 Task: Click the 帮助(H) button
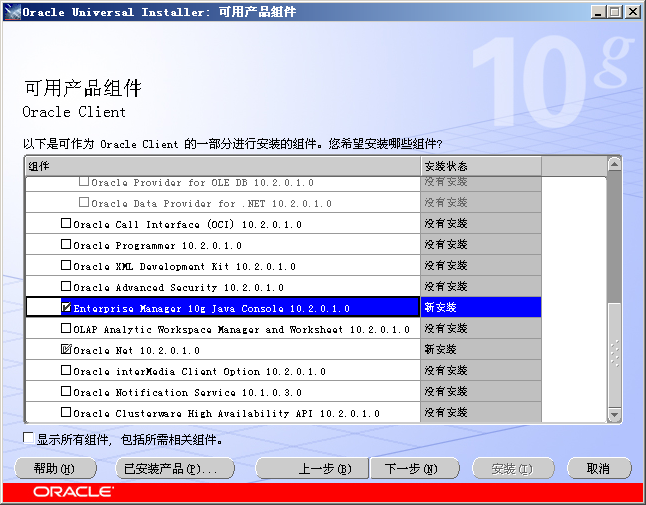pyautogui.click(x=55, y=469)
